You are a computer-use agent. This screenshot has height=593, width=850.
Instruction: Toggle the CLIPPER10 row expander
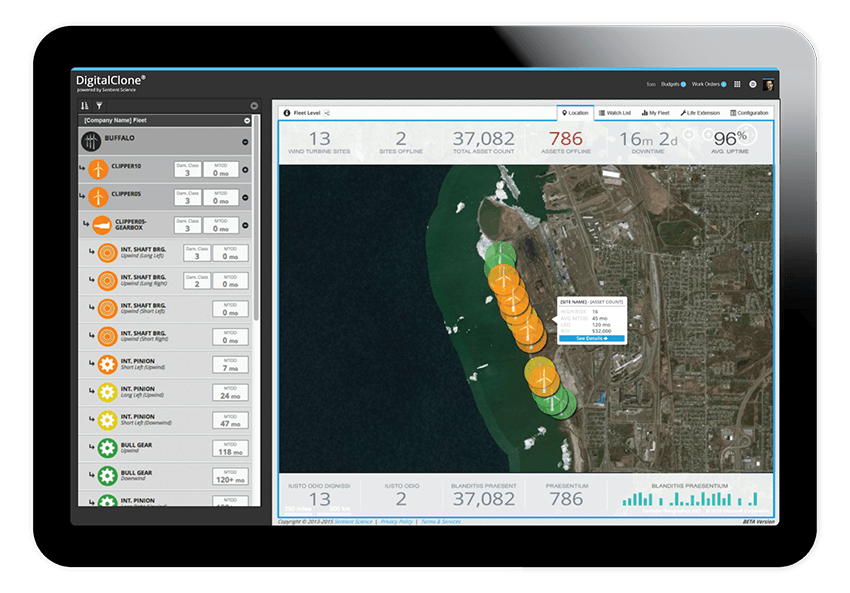246,170
